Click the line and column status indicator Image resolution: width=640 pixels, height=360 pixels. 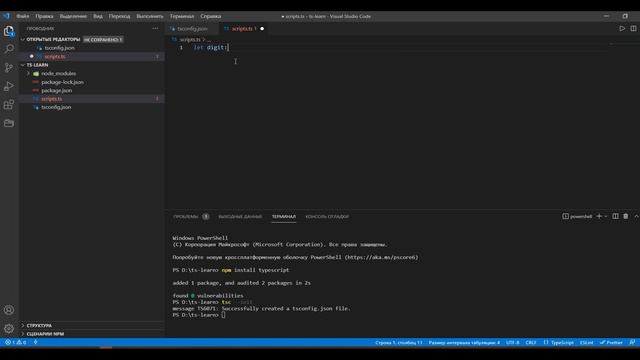coord(398,342)
